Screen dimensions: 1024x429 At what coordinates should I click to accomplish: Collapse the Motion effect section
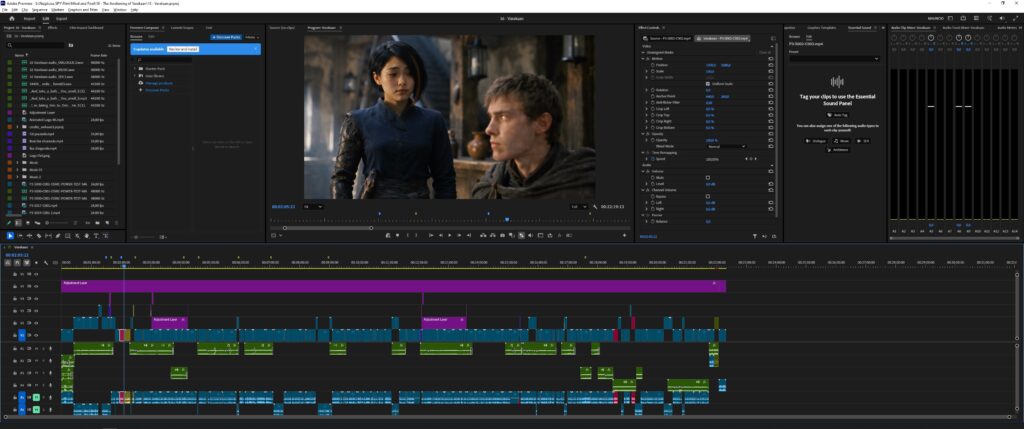(x=643, y=59)
